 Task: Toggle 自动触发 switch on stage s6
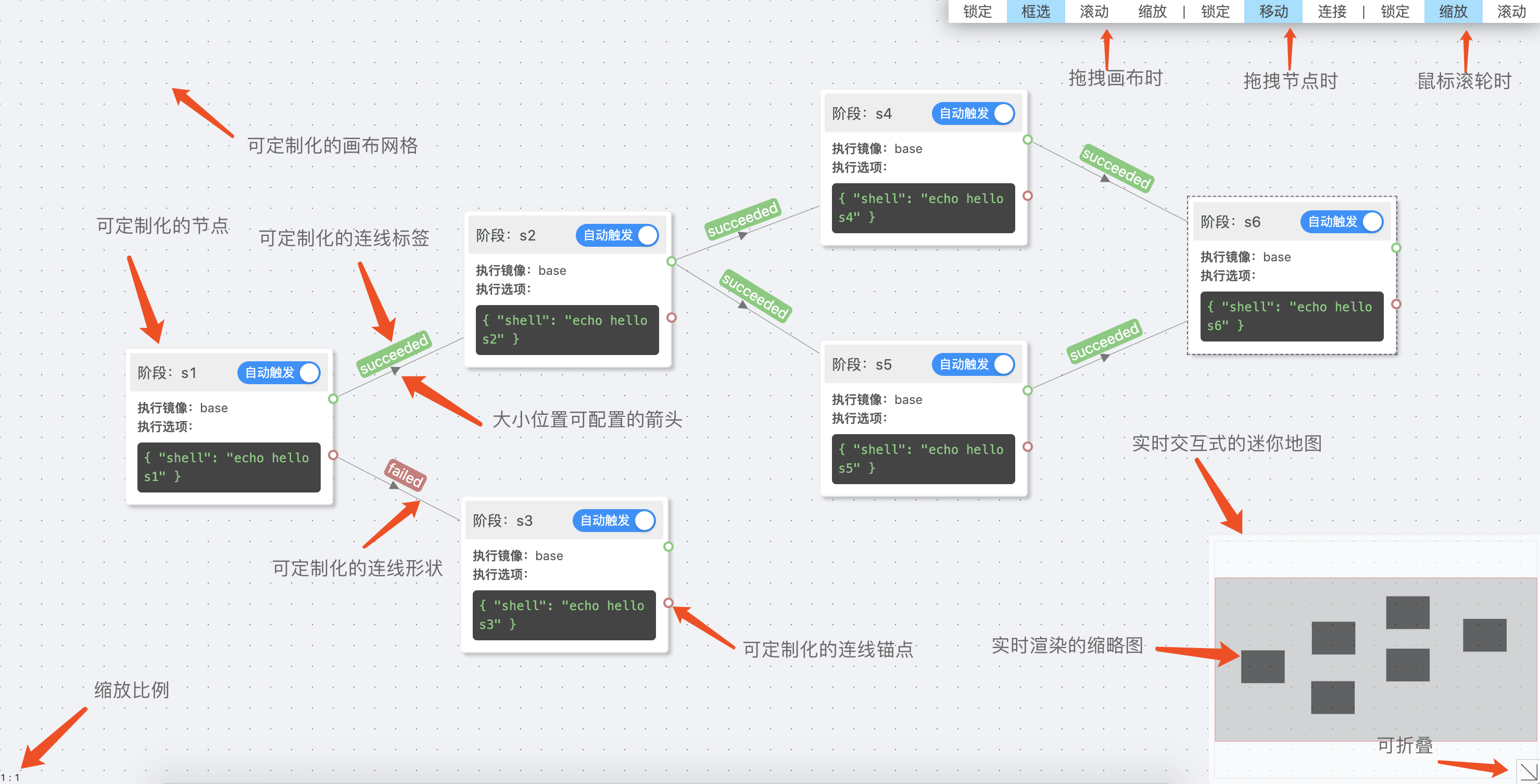[x=1342, y=221]
